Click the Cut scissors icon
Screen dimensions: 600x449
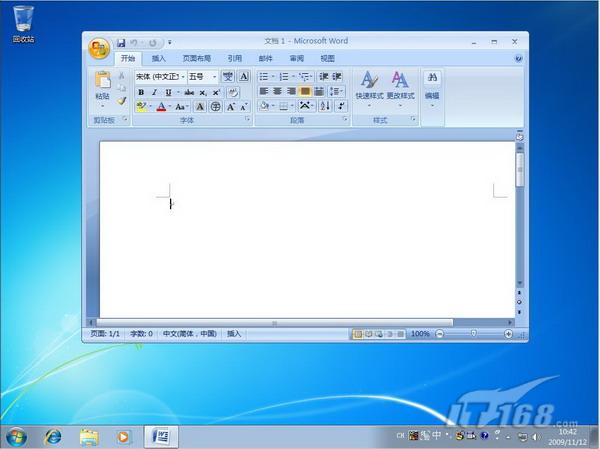click(x=122, y=76)
